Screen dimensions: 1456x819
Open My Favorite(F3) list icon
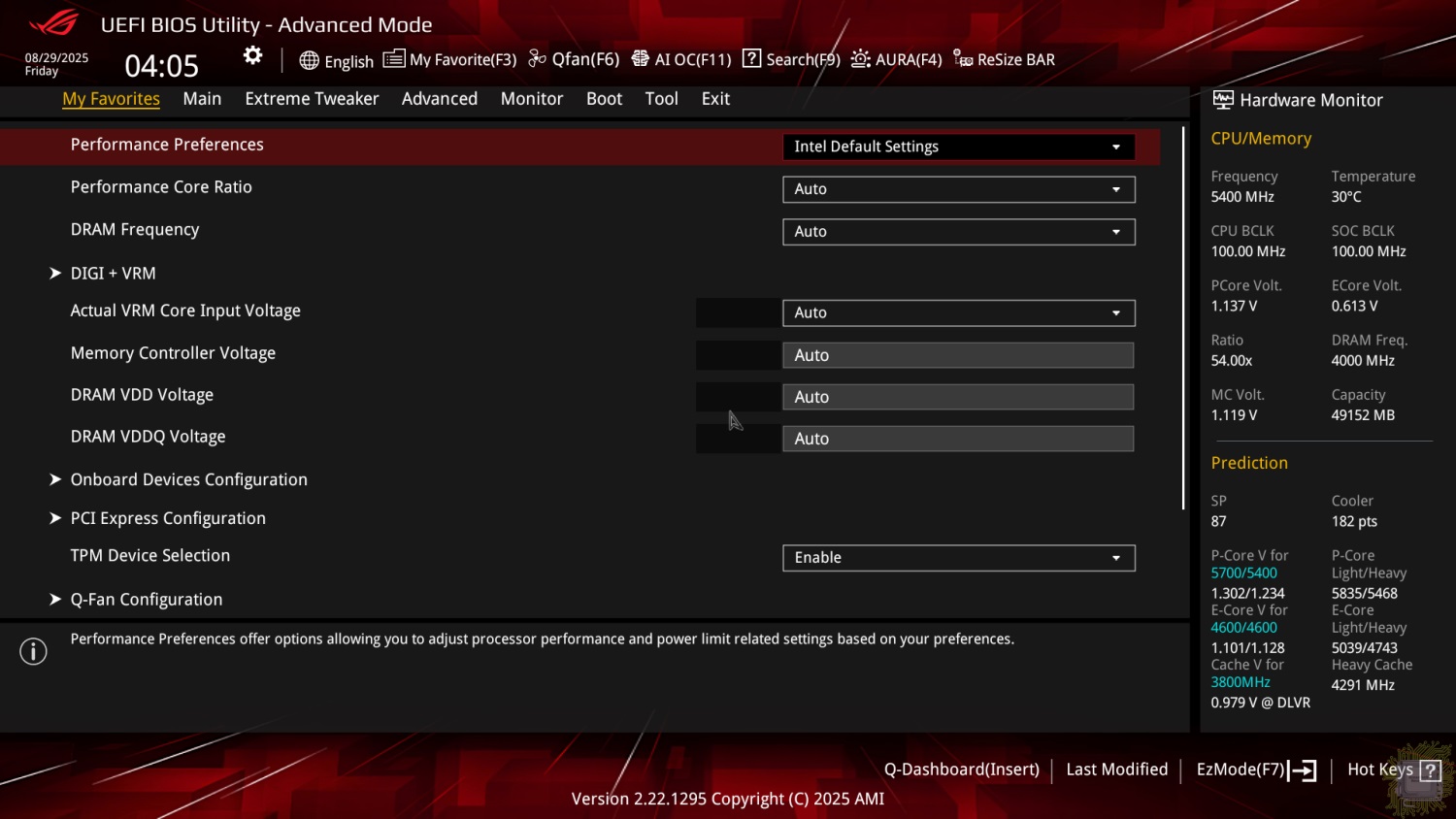(393, 59)
